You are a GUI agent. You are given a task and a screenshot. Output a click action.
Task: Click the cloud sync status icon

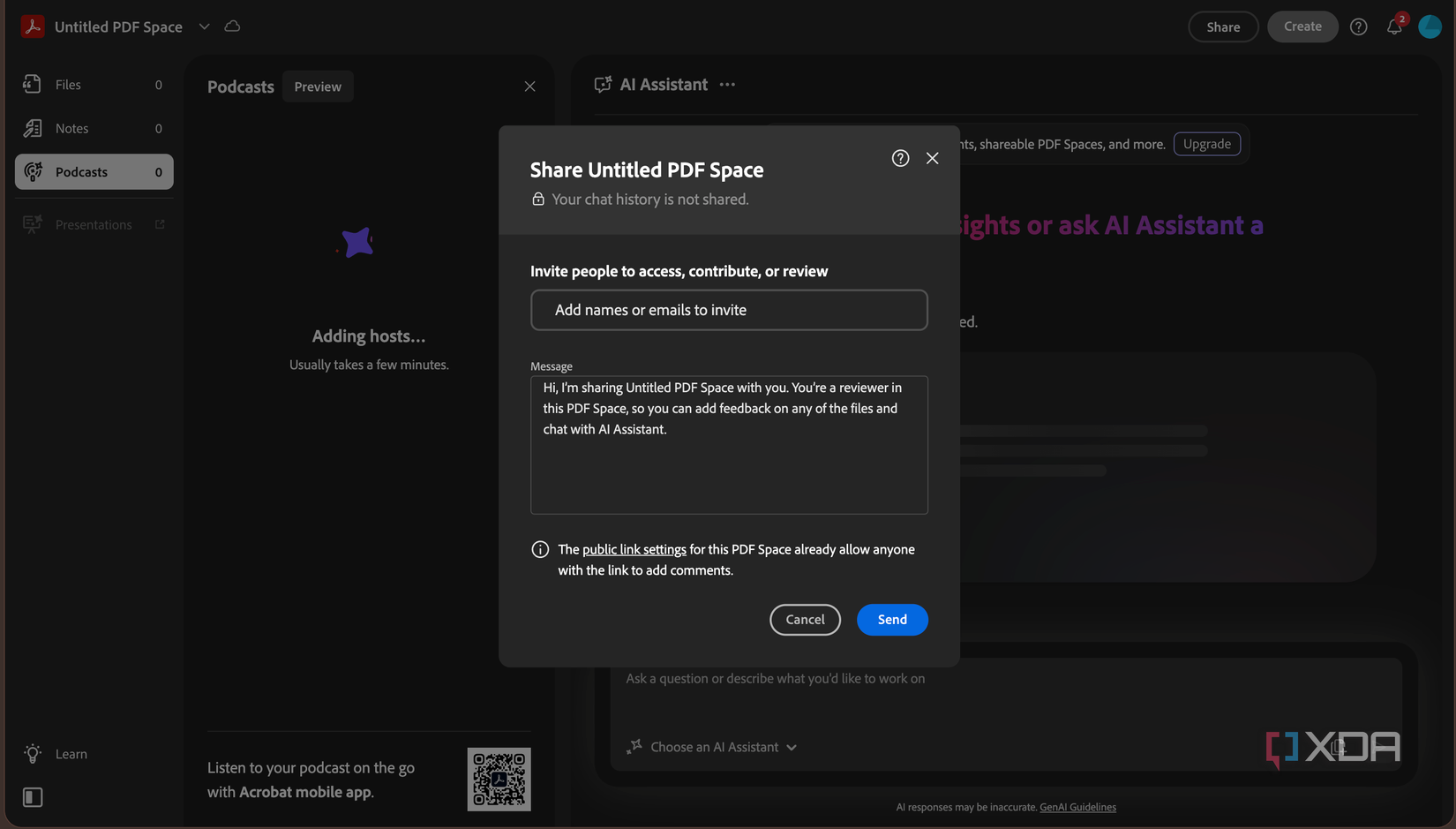point(232,26)
